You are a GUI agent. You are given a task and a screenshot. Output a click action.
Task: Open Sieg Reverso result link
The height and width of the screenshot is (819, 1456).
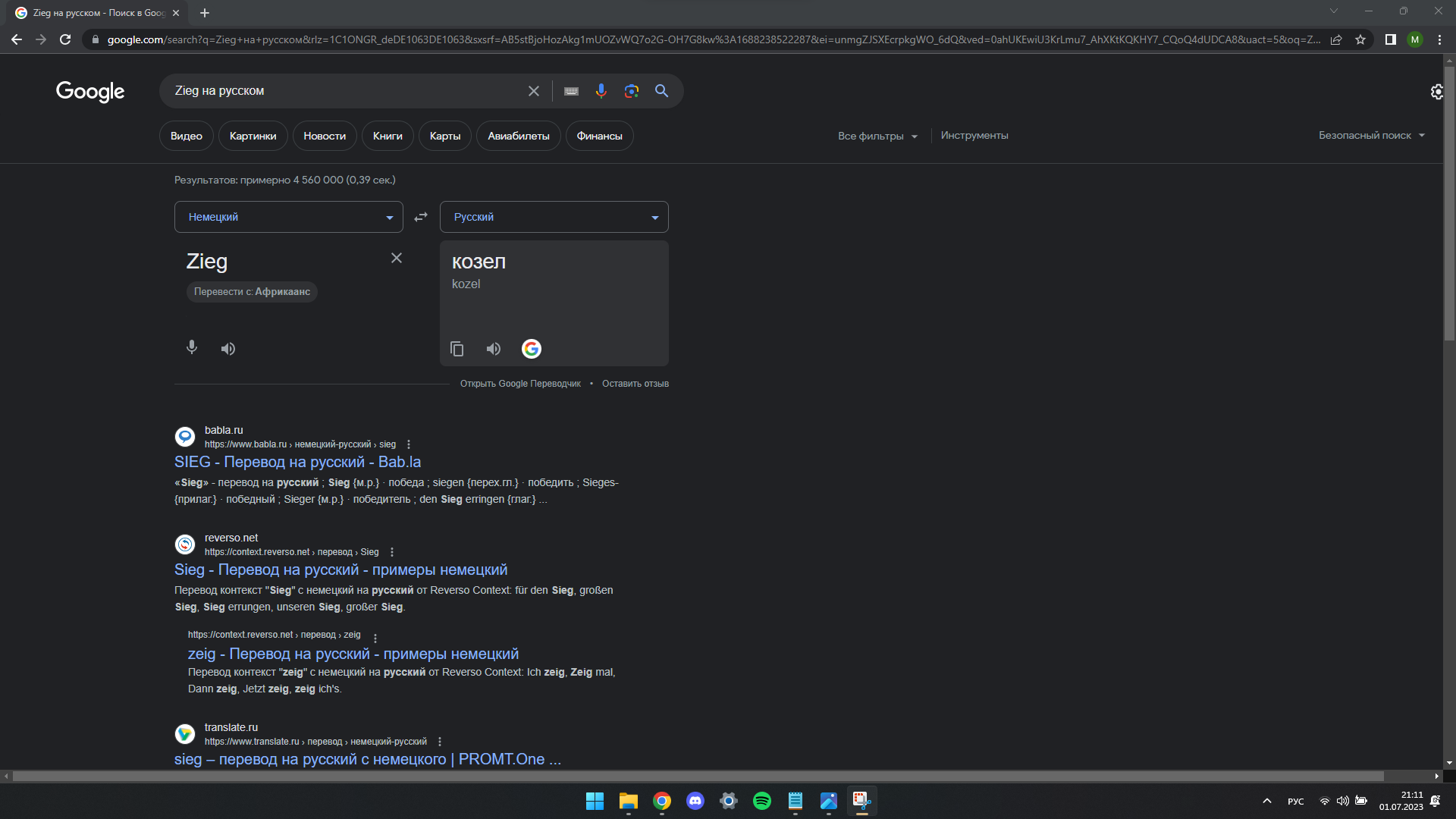340,570
